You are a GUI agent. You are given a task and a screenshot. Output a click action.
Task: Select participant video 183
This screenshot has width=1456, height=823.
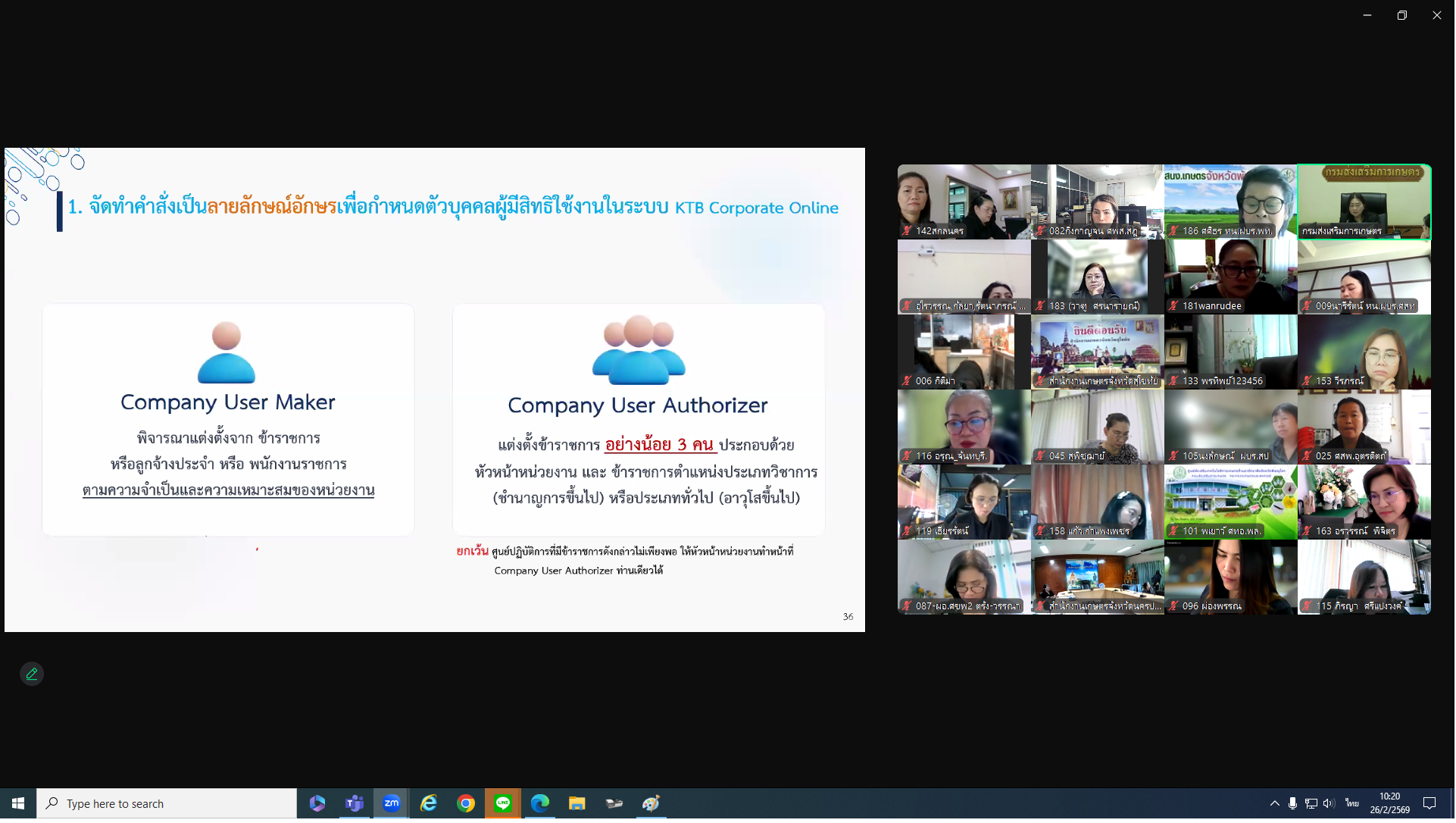(x=1097, y=277)
